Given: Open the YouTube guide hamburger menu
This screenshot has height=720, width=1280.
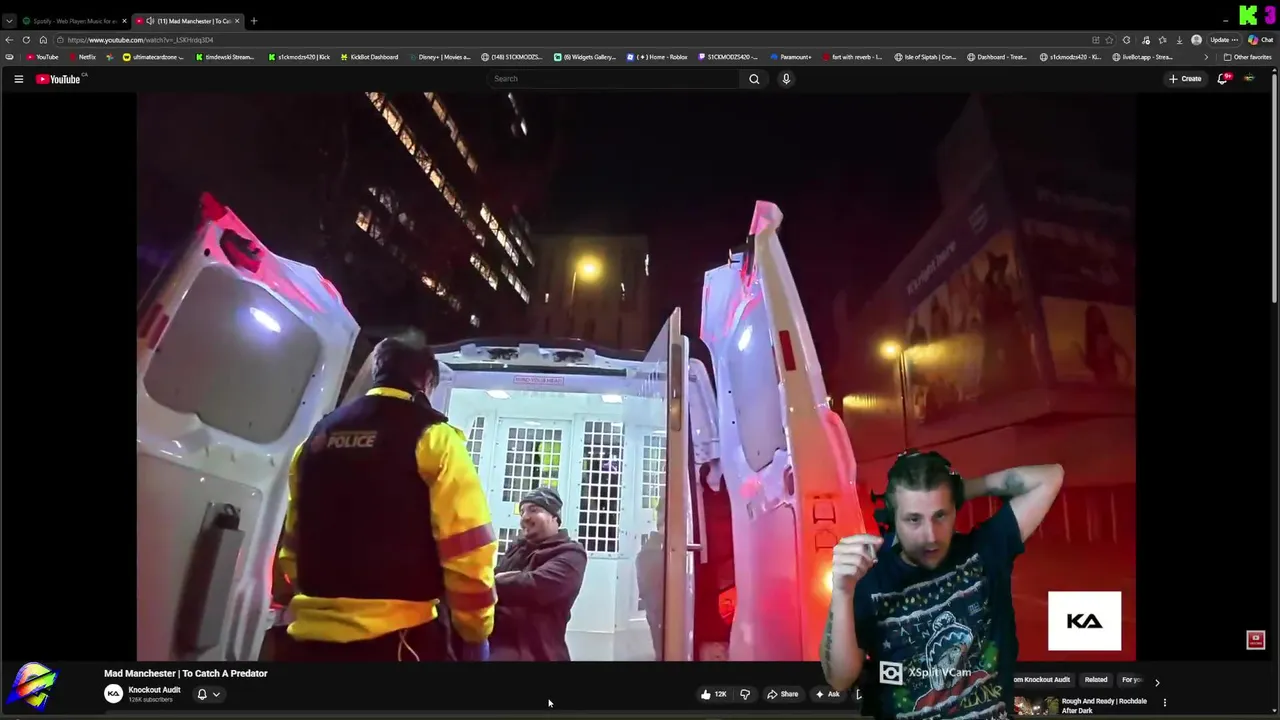Looking at the screenshot, I should [18, 79].
